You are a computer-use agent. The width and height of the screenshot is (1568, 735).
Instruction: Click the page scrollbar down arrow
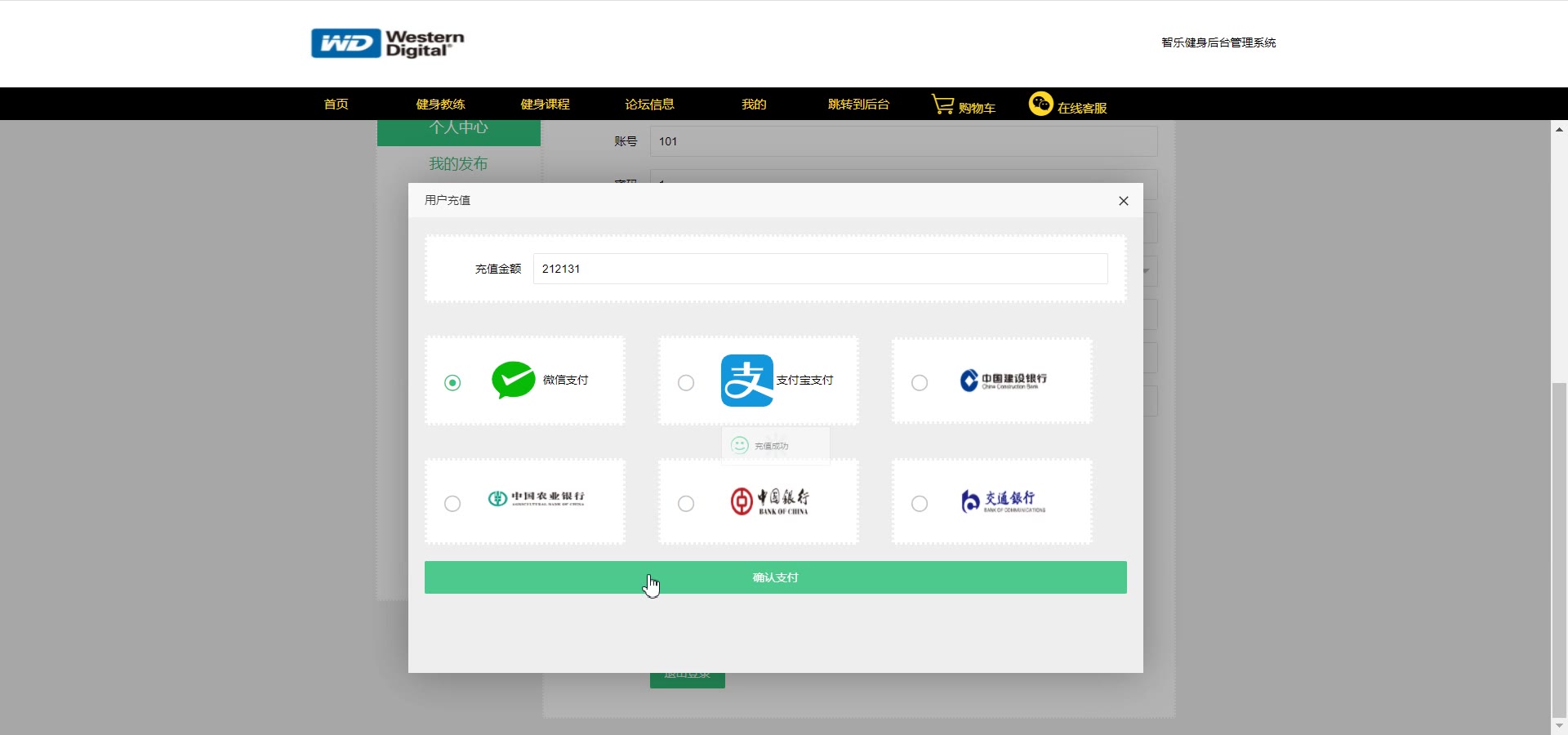(x=1559, y=725)
